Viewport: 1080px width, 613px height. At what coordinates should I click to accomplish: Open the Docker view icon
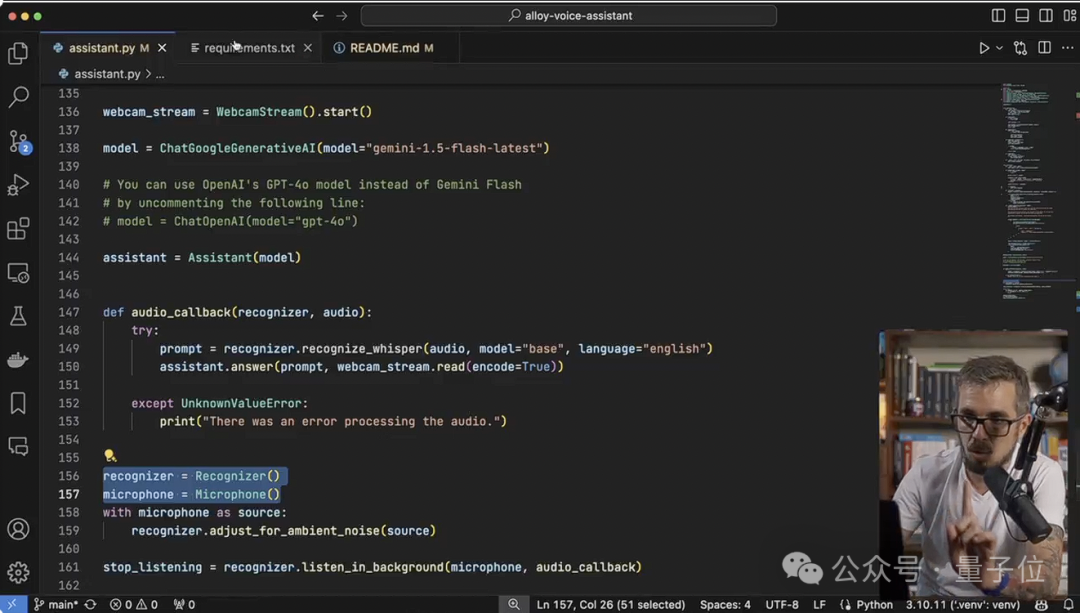coord(18,360)
